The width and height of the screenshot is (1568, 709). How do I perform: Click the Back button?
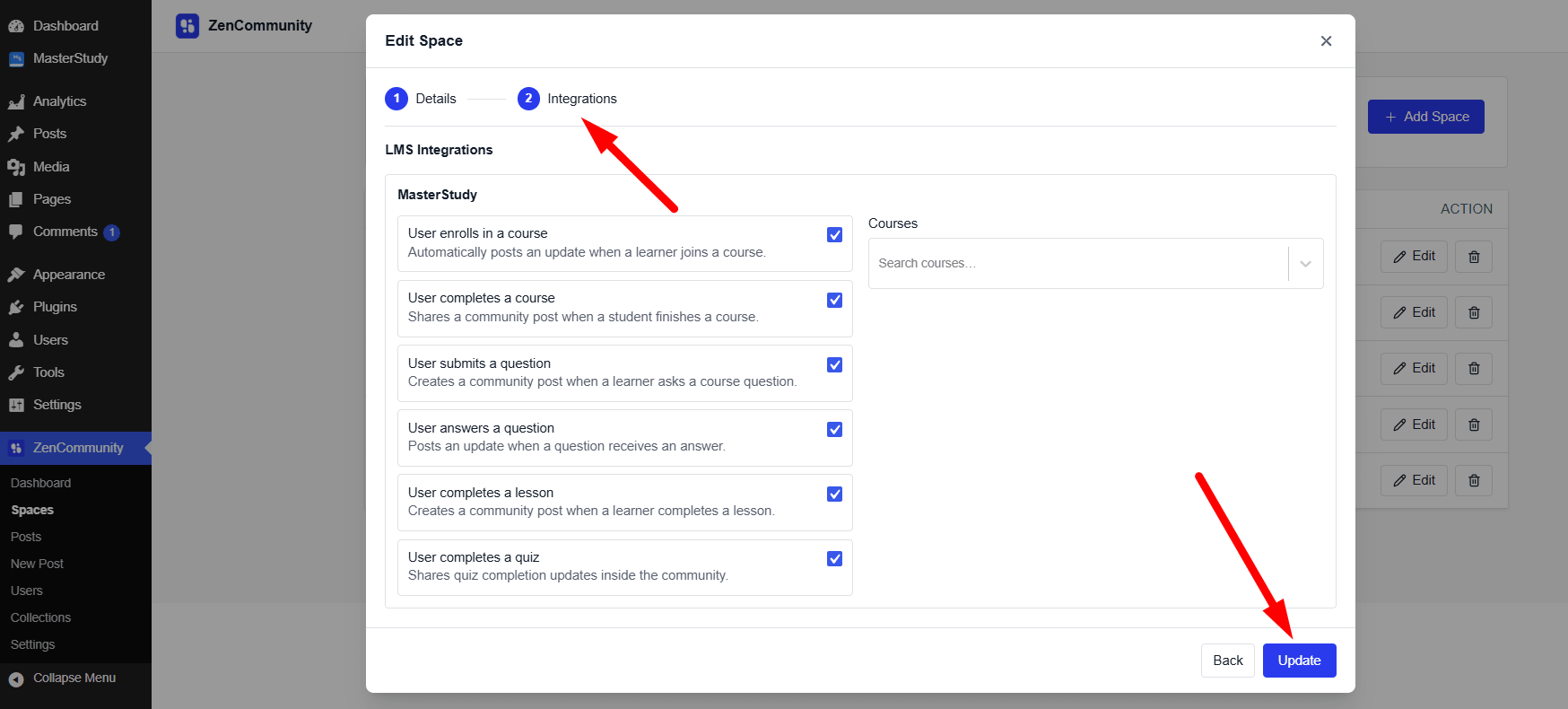(1228, 661)
